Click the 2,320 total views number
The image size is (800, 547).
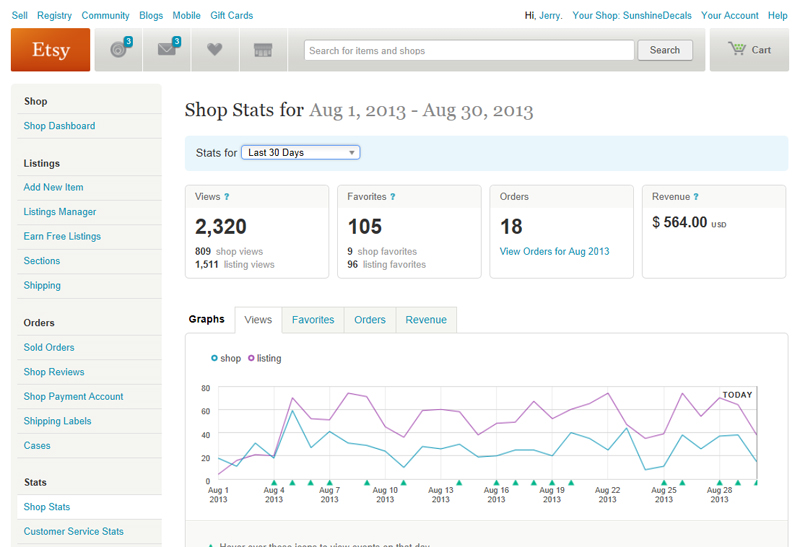(221, 227)
